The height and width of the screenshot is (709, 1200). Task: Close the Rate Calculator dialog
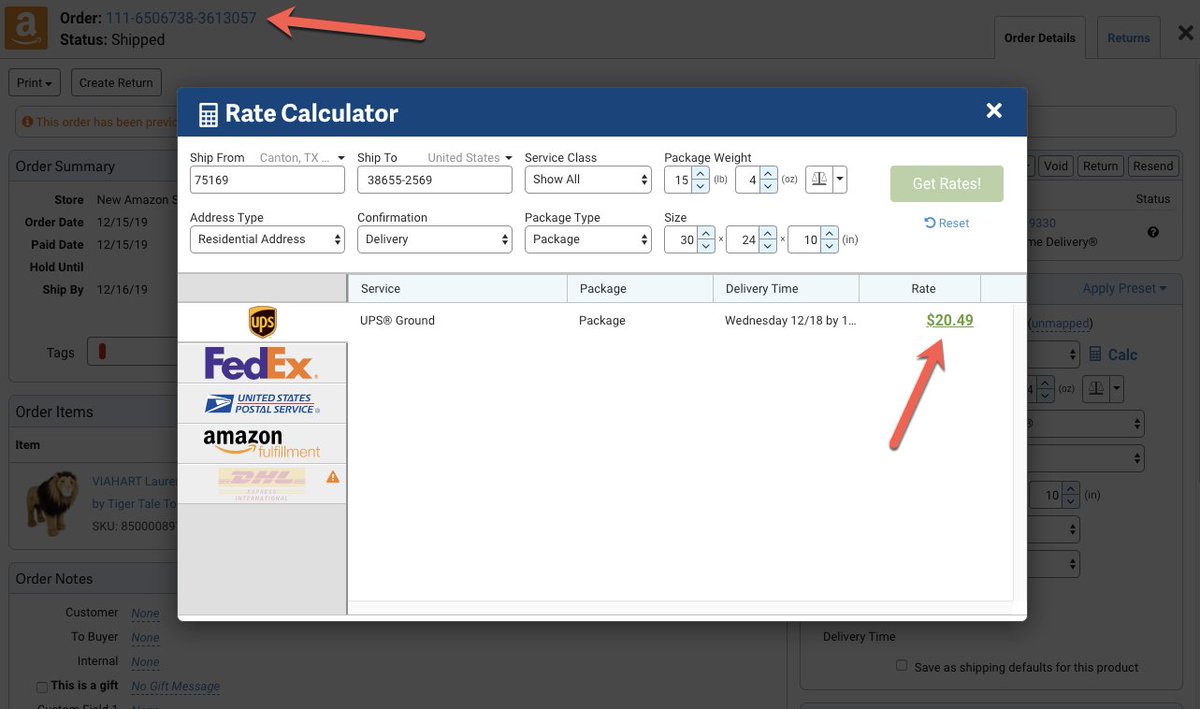click(994, 111)
